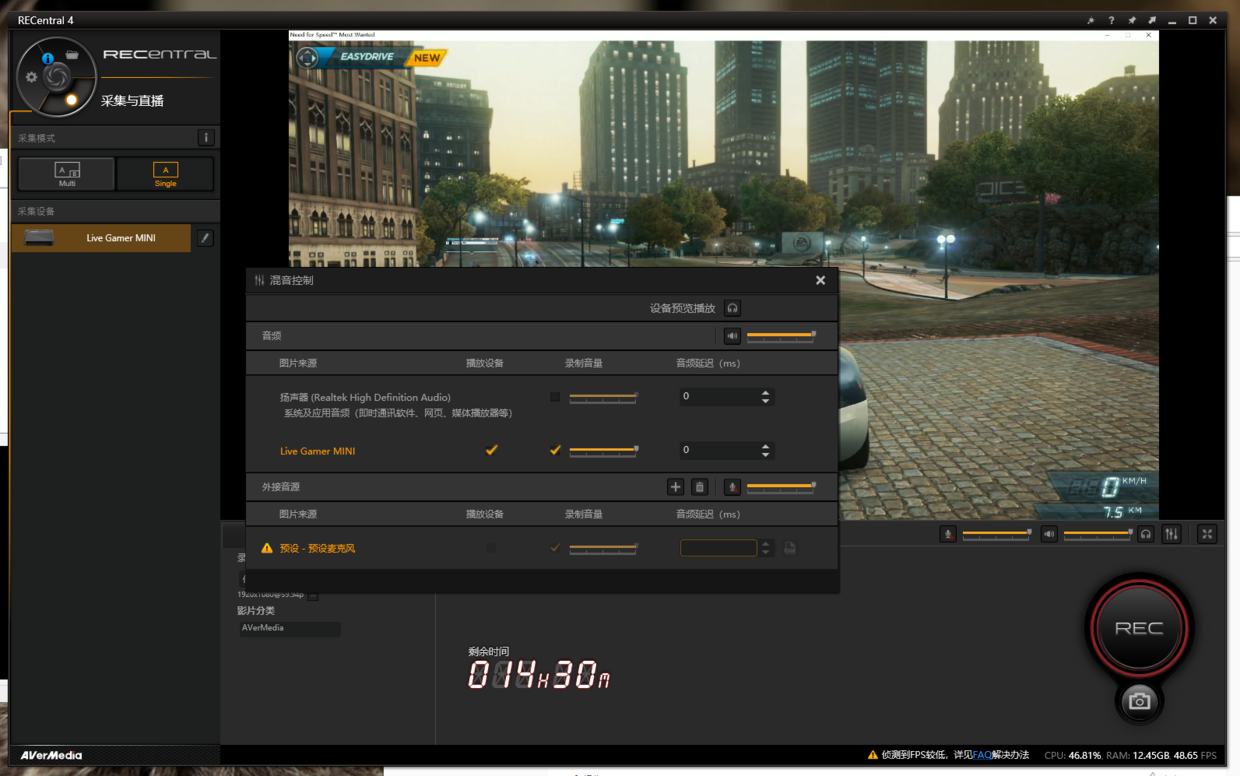Edit Live Gamer MINI device settings
The height and width of the screenshot is (776, 1240).
coord(205,238)
